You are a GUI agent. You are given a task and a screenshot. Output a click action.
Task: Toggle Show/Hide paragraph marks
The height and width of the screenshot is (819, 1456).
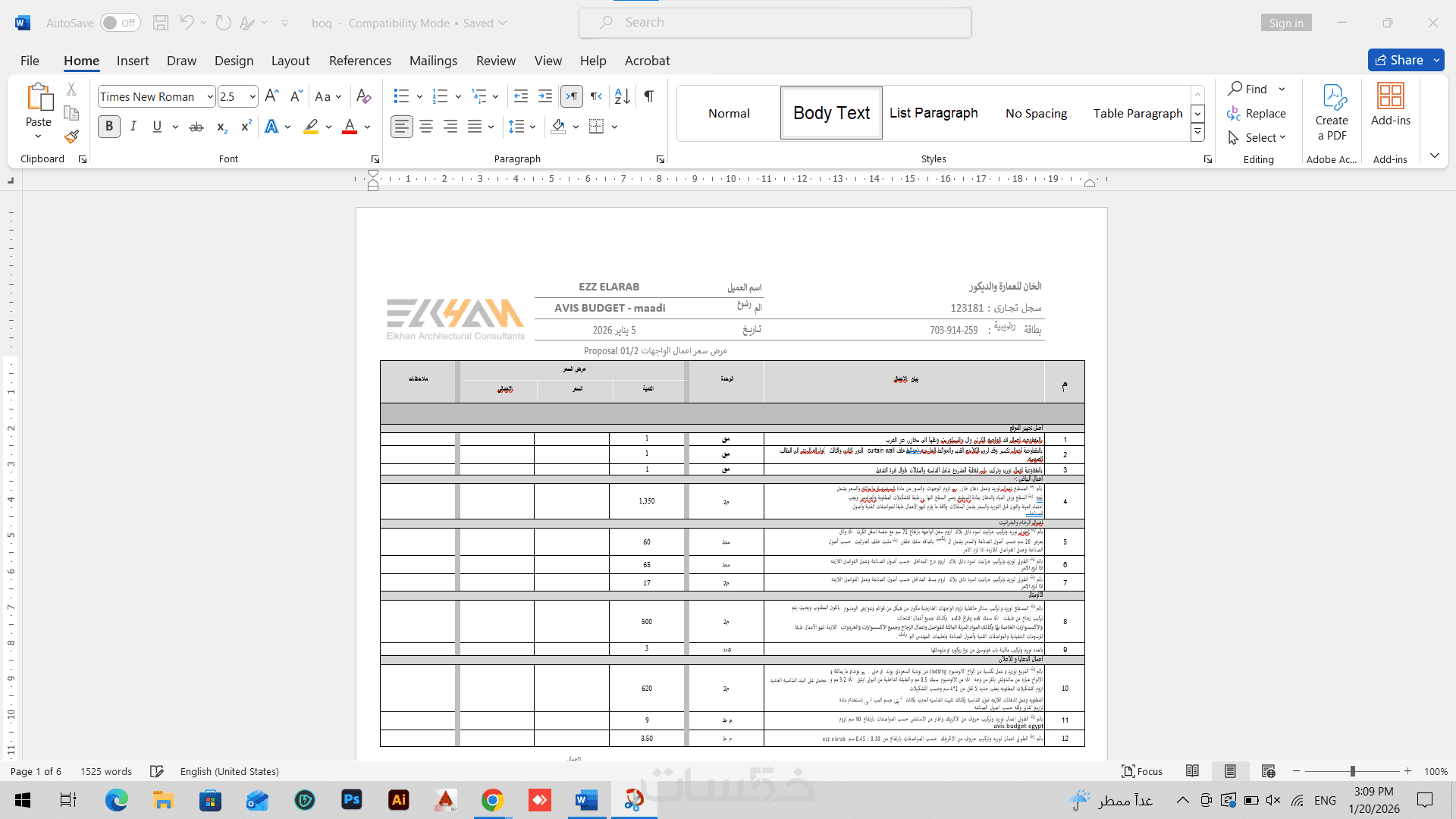(x=649, y=96)
